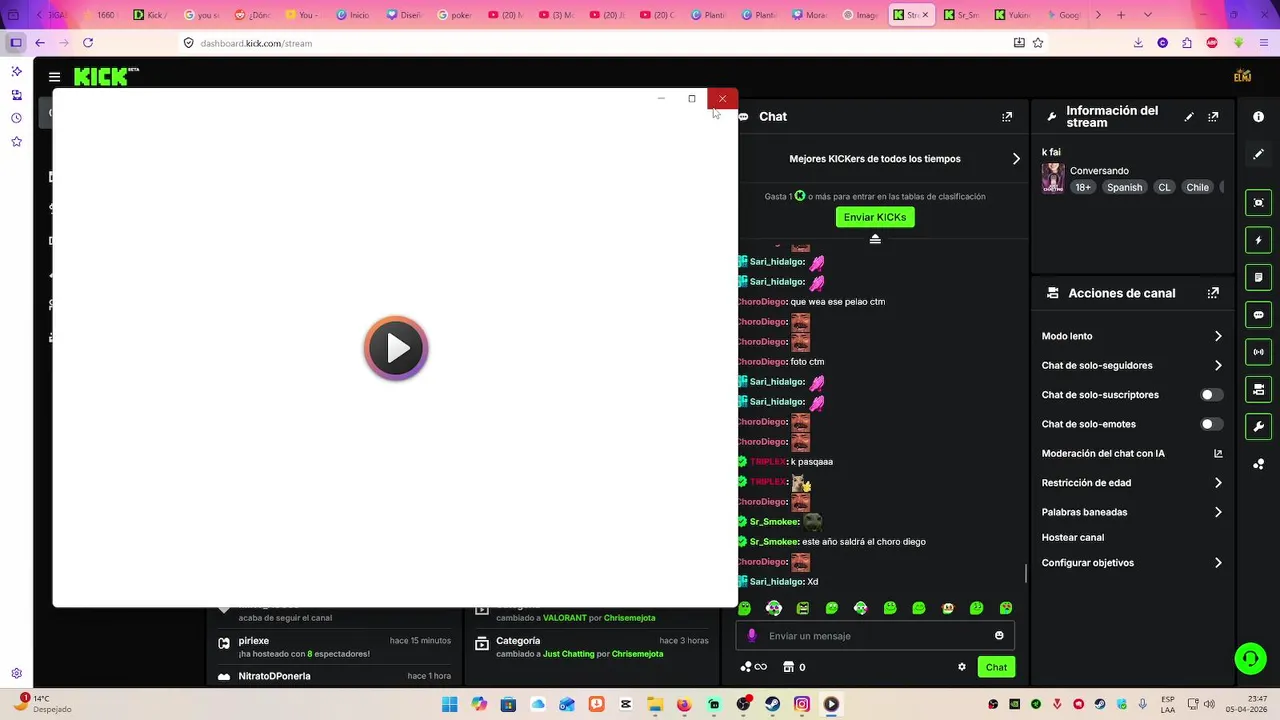Open a new browser tab
1280x720 pixels.
pyautogui.click(x=1120, y=15)
